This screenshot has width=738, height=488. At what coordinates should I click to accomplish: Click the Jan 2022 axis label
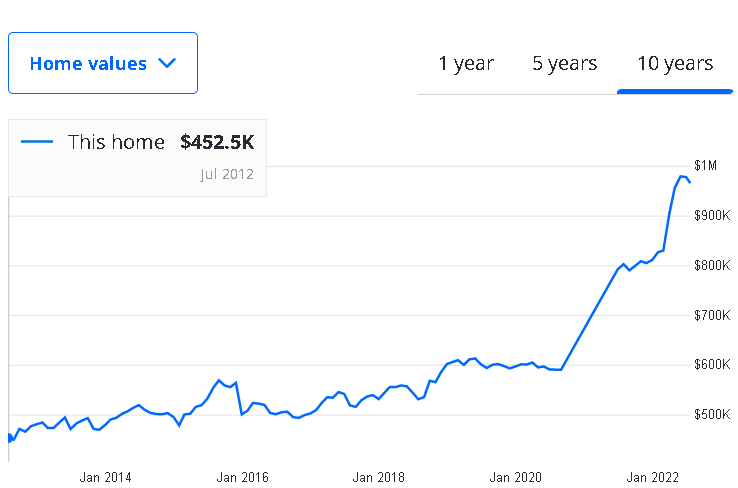point(653,477)
